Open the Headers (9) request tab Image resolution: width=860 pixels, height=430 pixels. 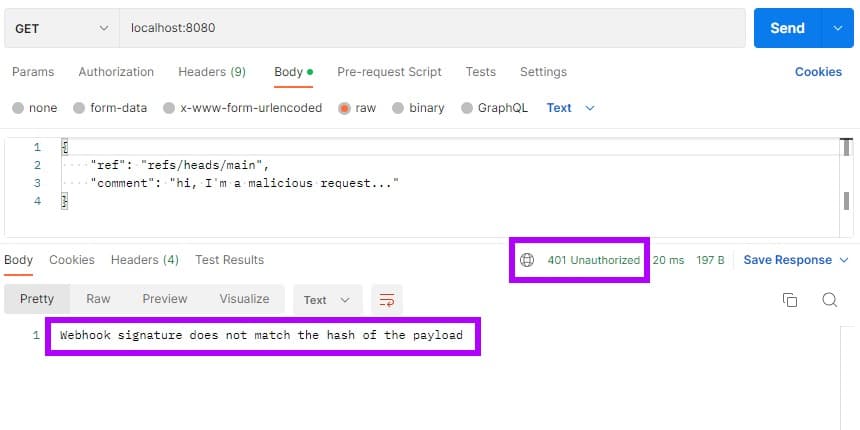(x=212, y=72)
